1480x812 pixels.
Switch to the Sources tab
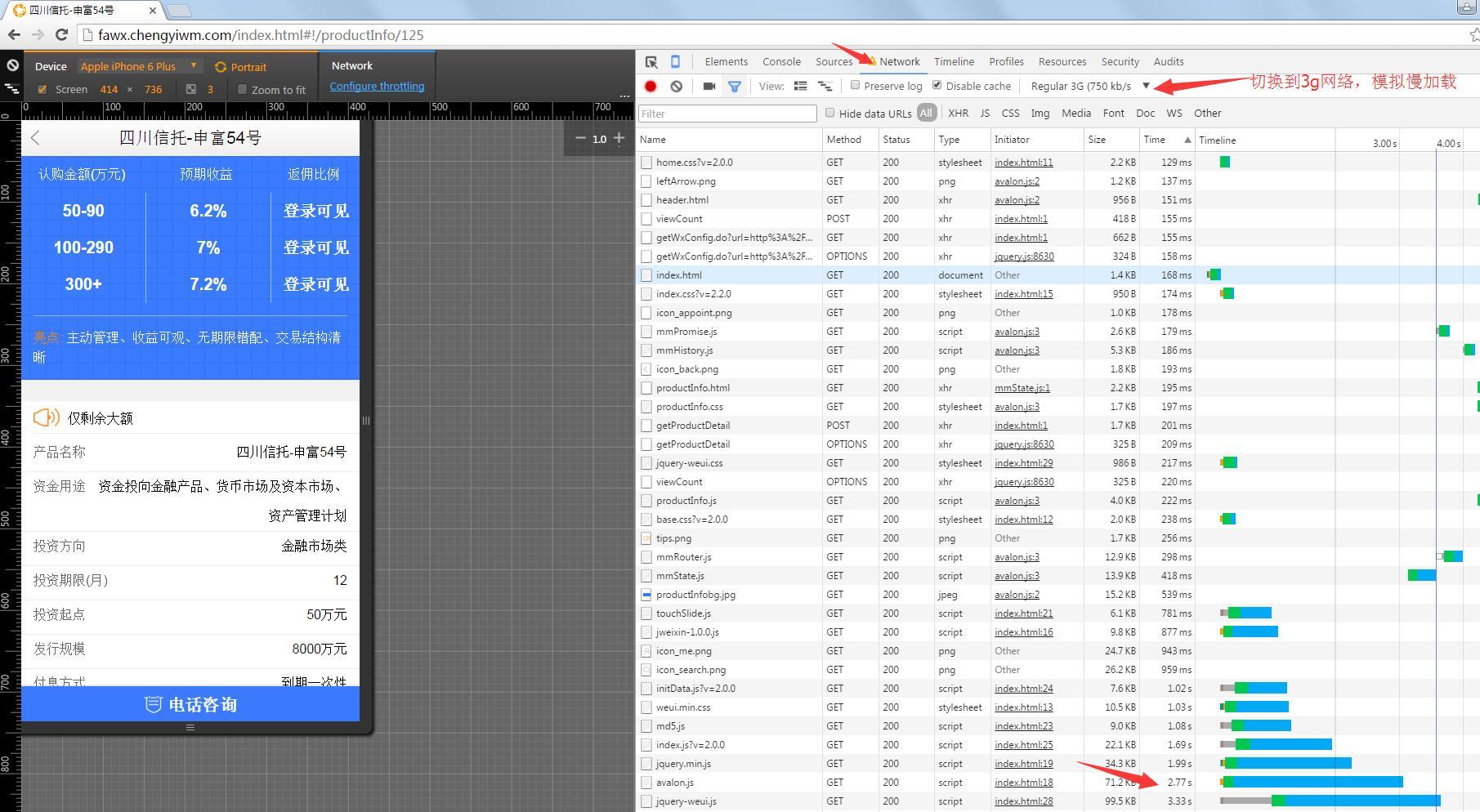click(x=834, y=62)
